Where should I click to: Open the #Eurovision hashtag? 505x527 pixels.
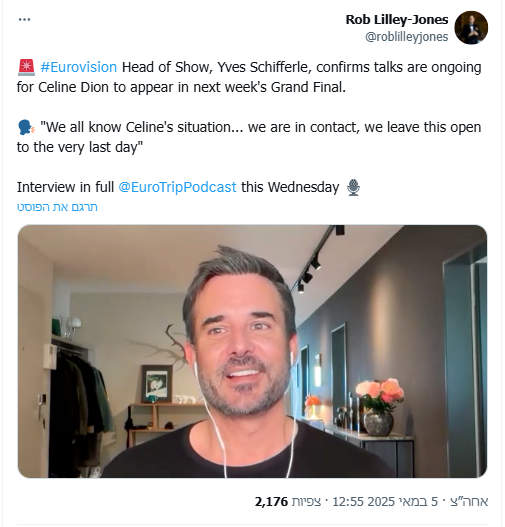[79, 67]
